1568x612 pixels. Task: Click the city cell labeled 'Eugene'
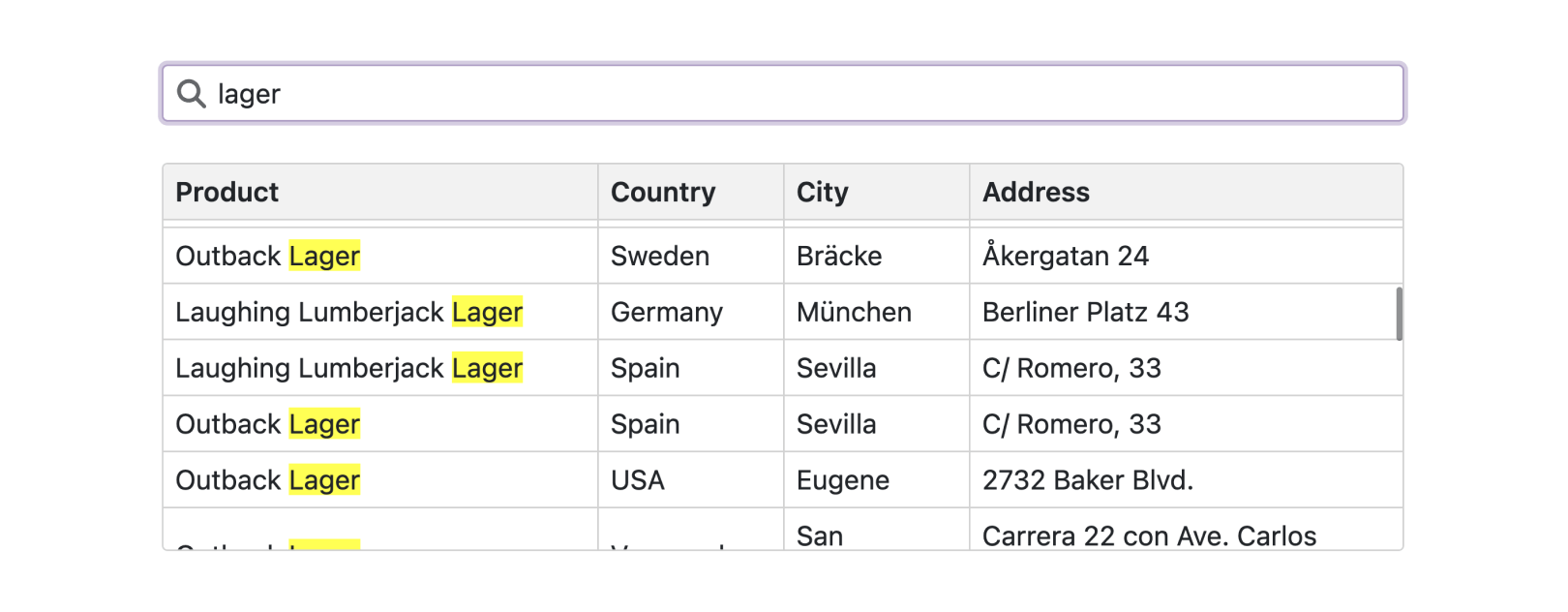841,480
